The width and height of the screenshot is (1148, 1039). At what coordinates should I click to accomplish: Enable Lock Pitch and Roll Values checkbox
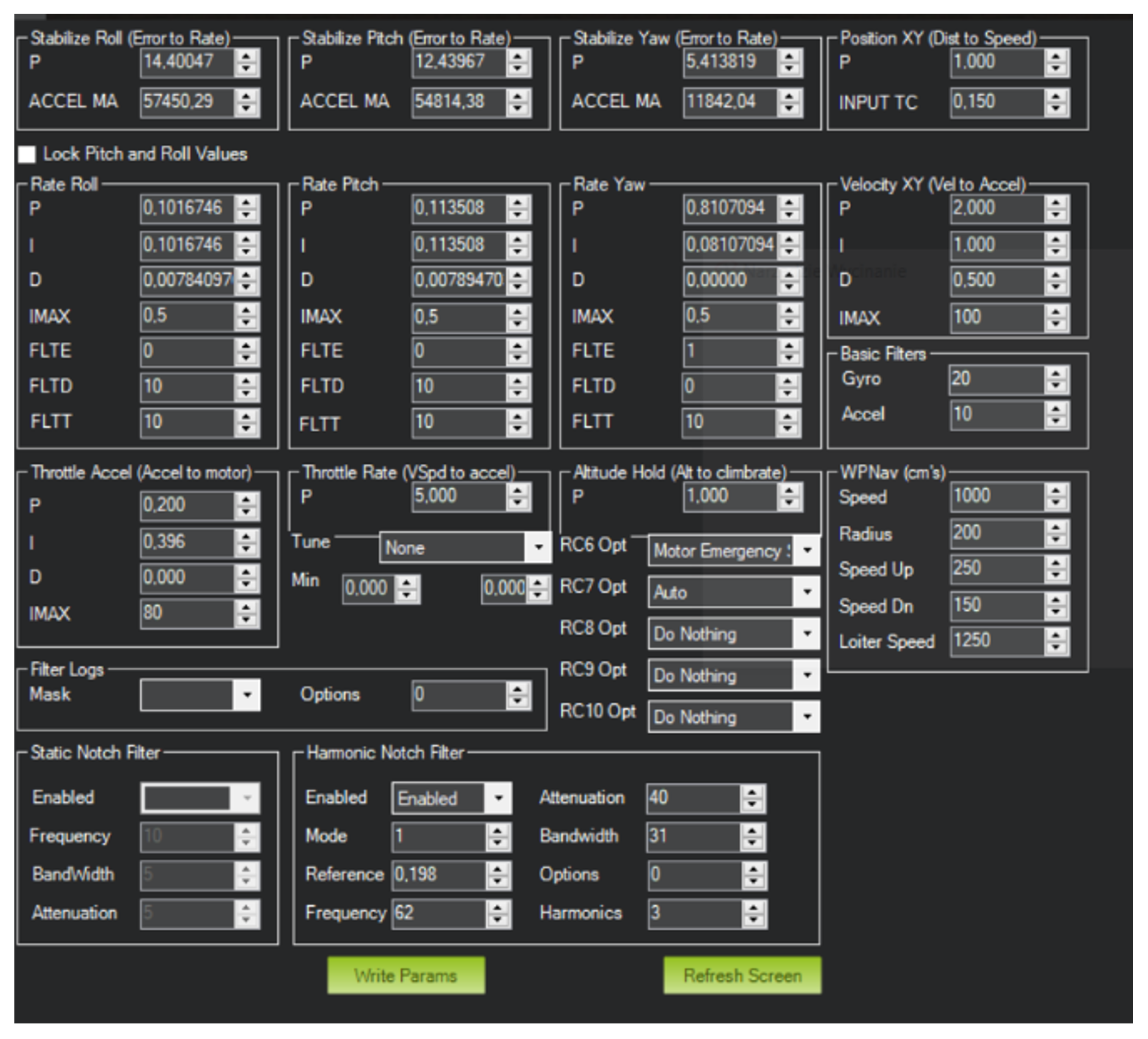(27, 154)
